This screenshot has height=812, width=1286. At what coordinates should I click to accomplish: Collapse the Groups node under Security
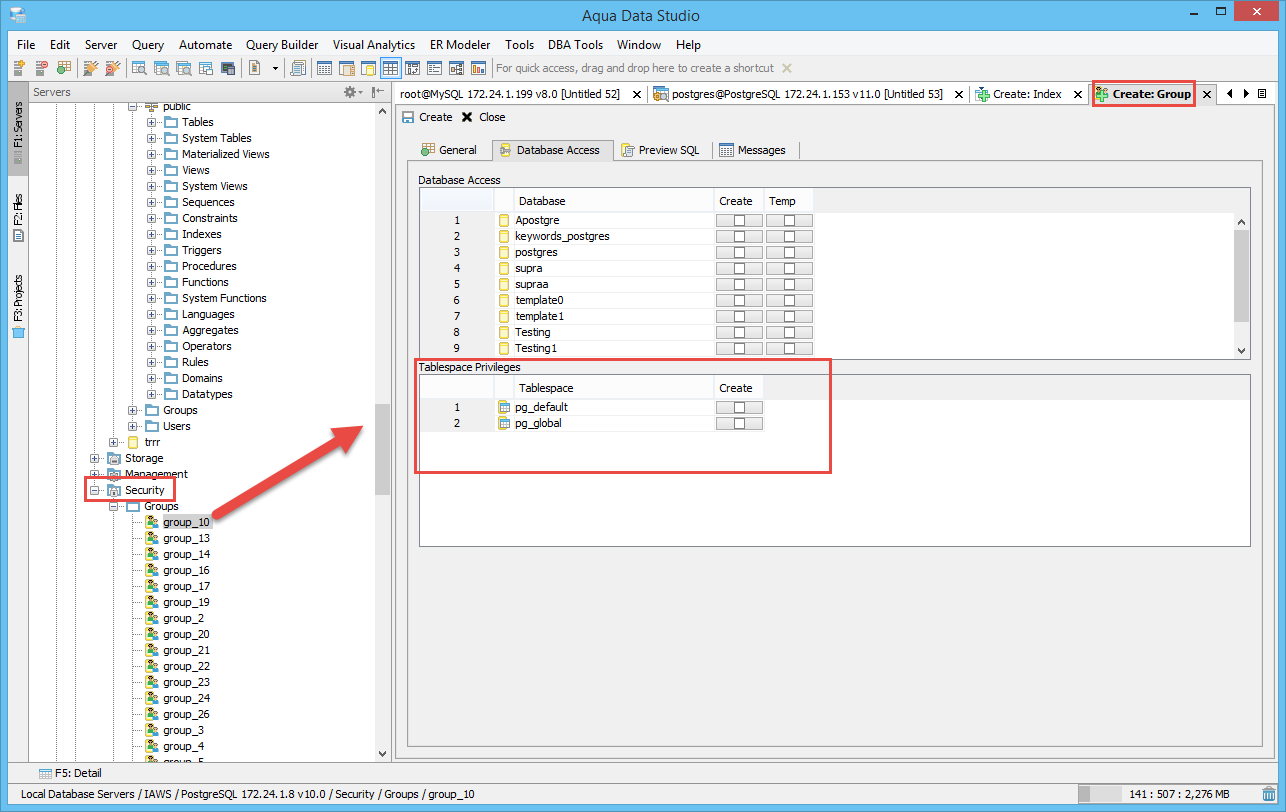coord(114,506)
